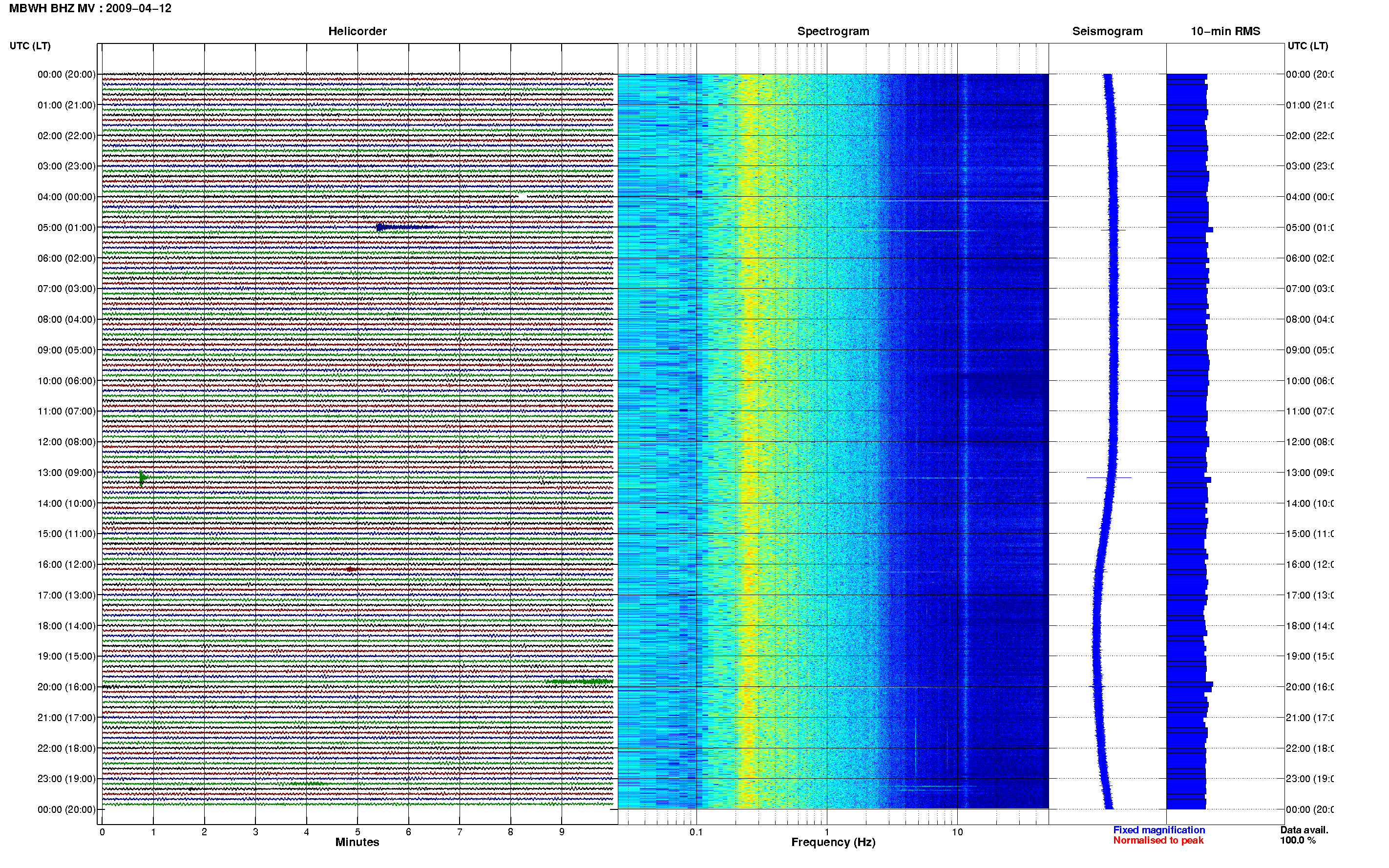The image size is (1389, 868).
Task: Click the '100.0 %' availability value
Action: click(1298, 841)
